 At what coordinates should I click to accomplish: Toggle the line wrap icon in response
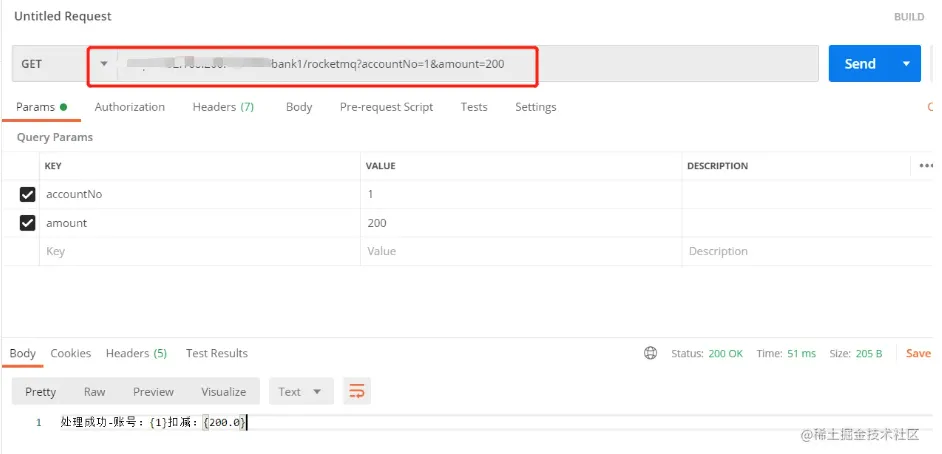pos(356,392)
